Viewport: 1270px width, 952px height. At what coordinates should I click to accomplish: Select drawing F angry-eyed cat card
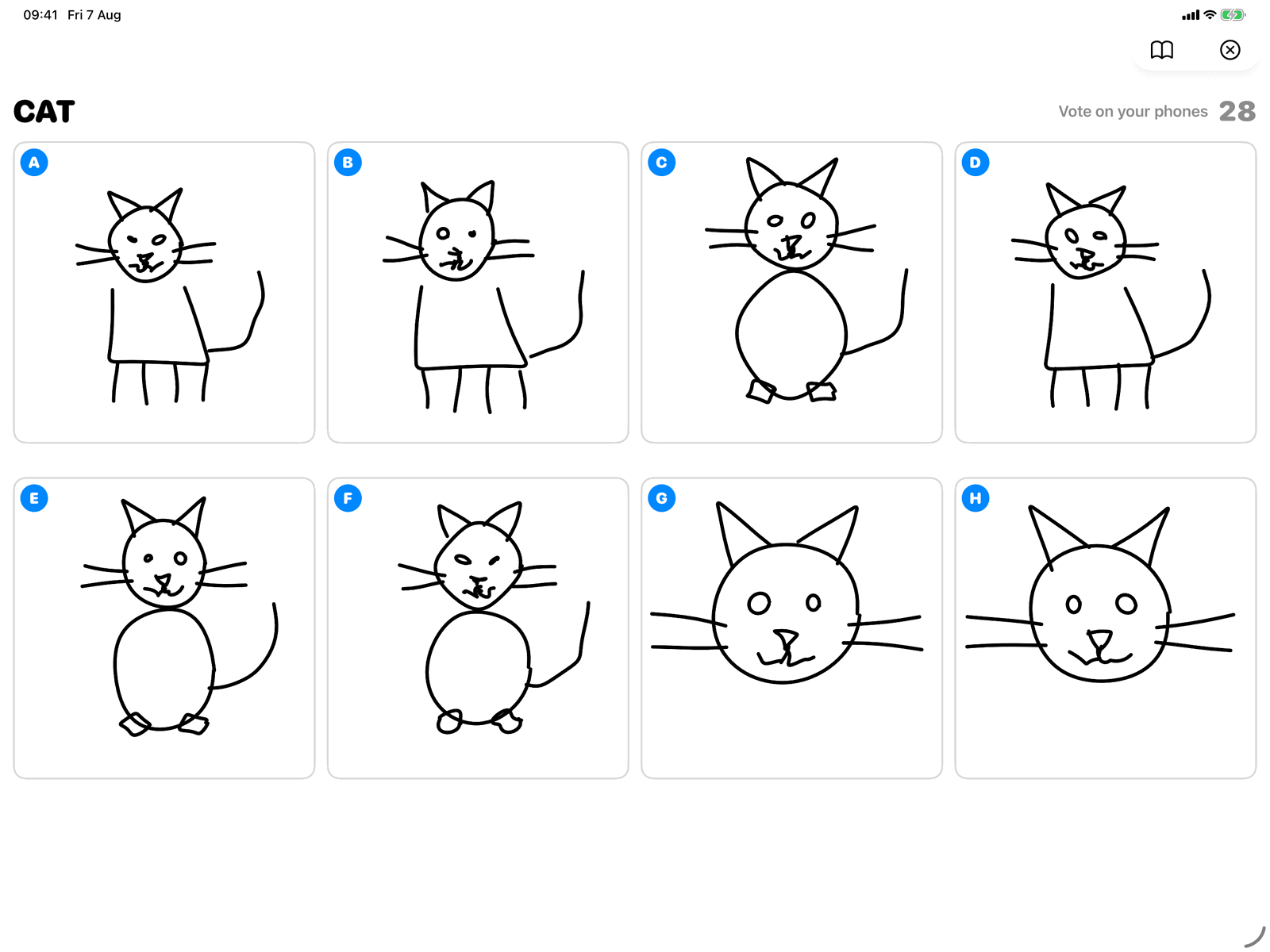(x=478, y=628)
